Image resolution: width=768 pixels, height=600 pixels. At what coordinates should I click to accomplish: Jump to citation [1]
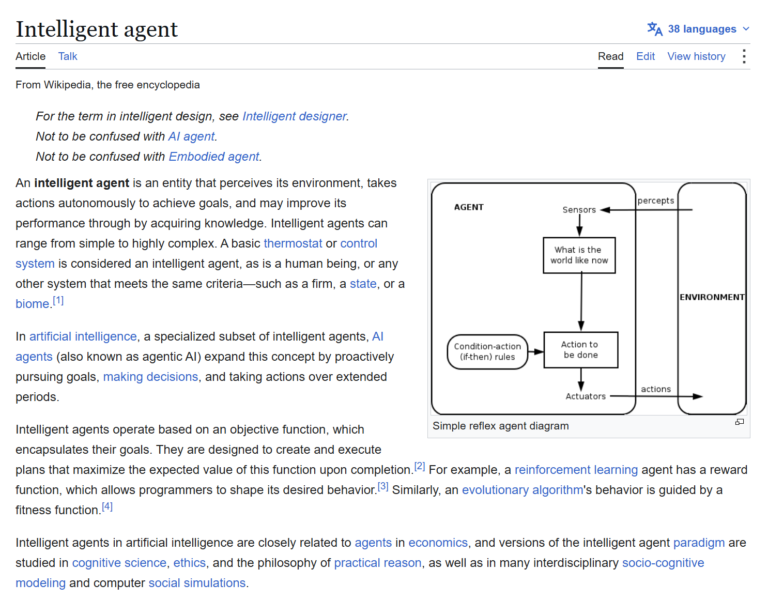click(x=58, y=300)
